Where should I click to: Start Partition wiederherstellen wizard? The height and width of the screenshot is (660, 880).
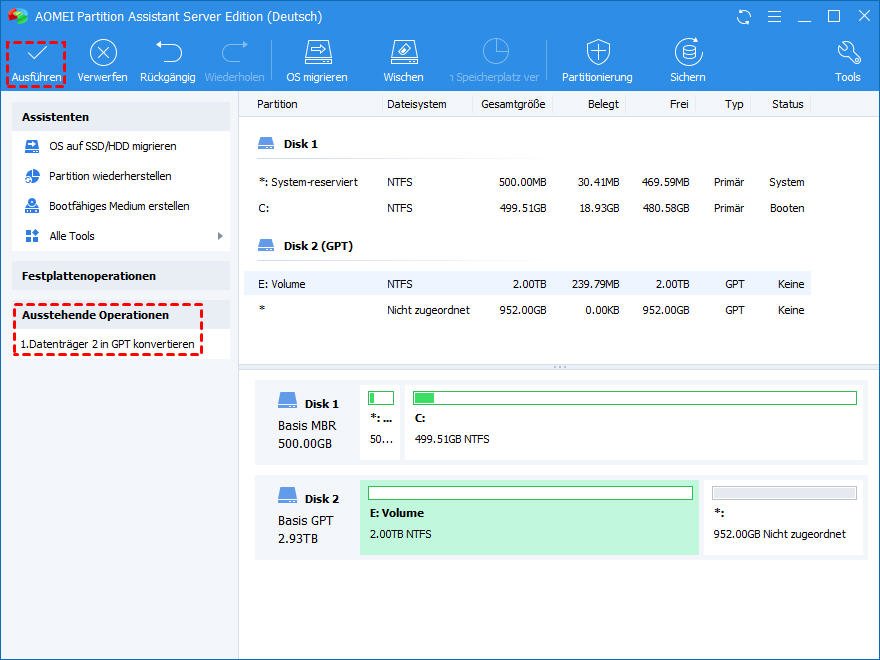pos(110,176)
